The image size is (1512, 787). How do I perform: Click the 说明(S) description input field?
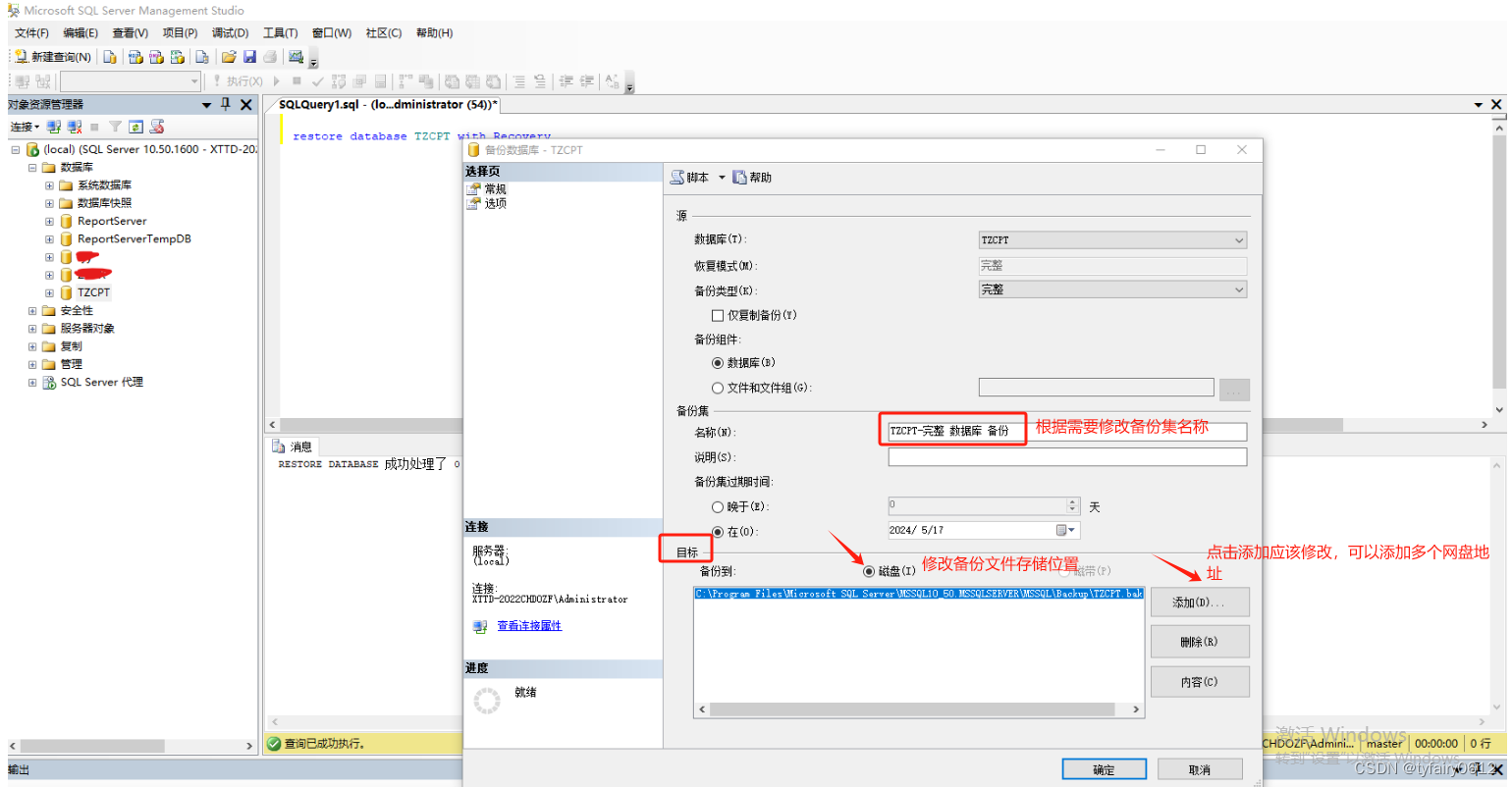coord(1067,457)
